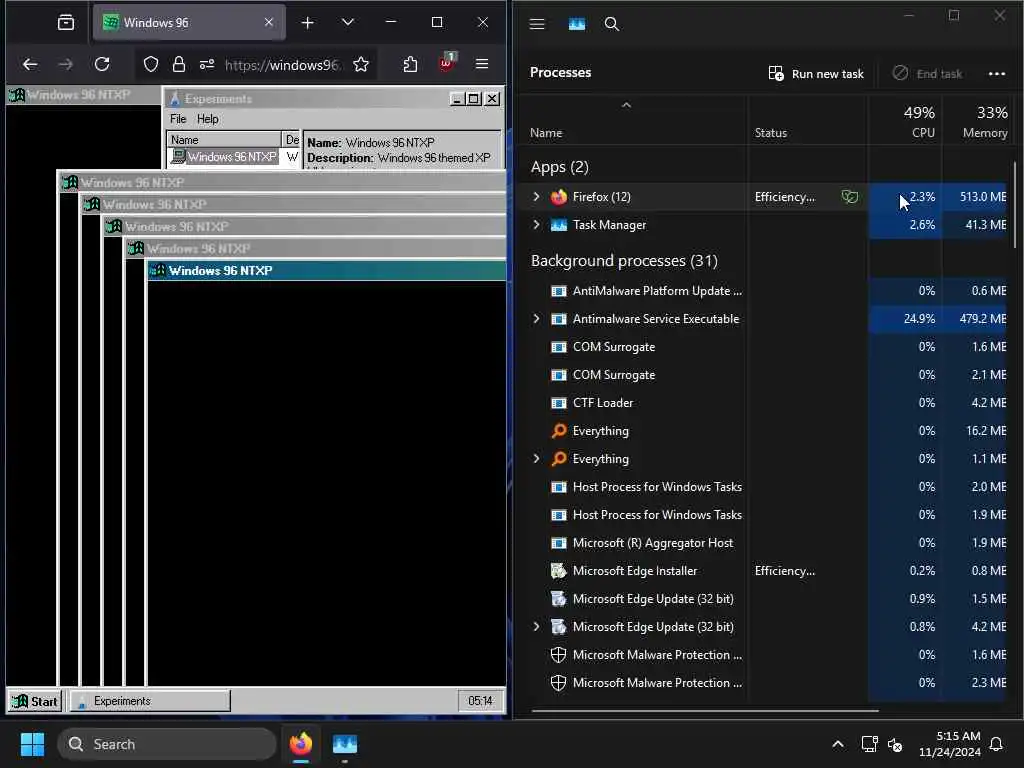
Task: Close the Windows 96 browser tab
Action: click(x=268, y=22)
